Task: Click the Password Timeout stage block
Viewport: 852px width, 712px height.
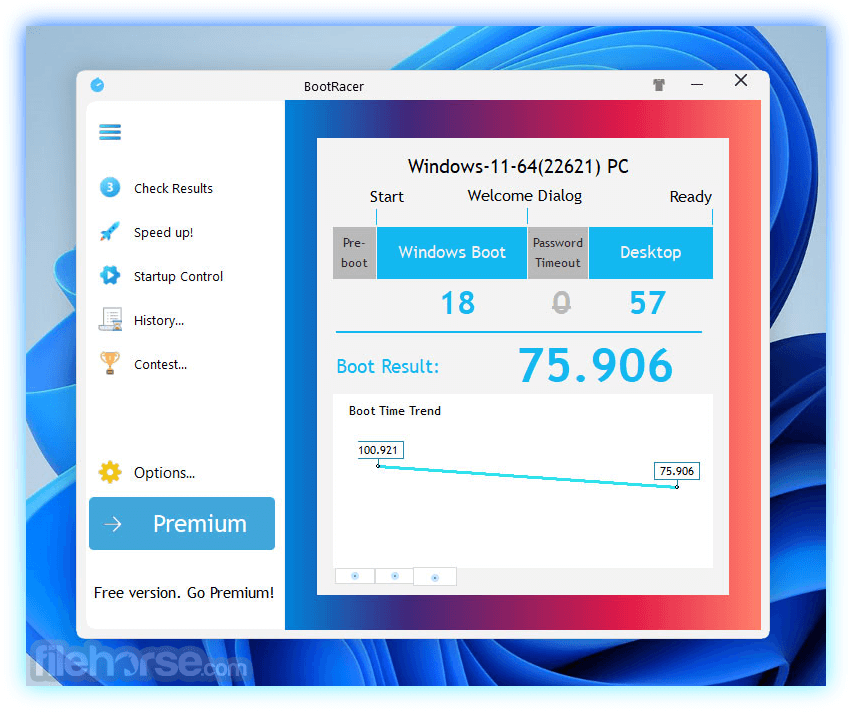Action: (557, 253)
